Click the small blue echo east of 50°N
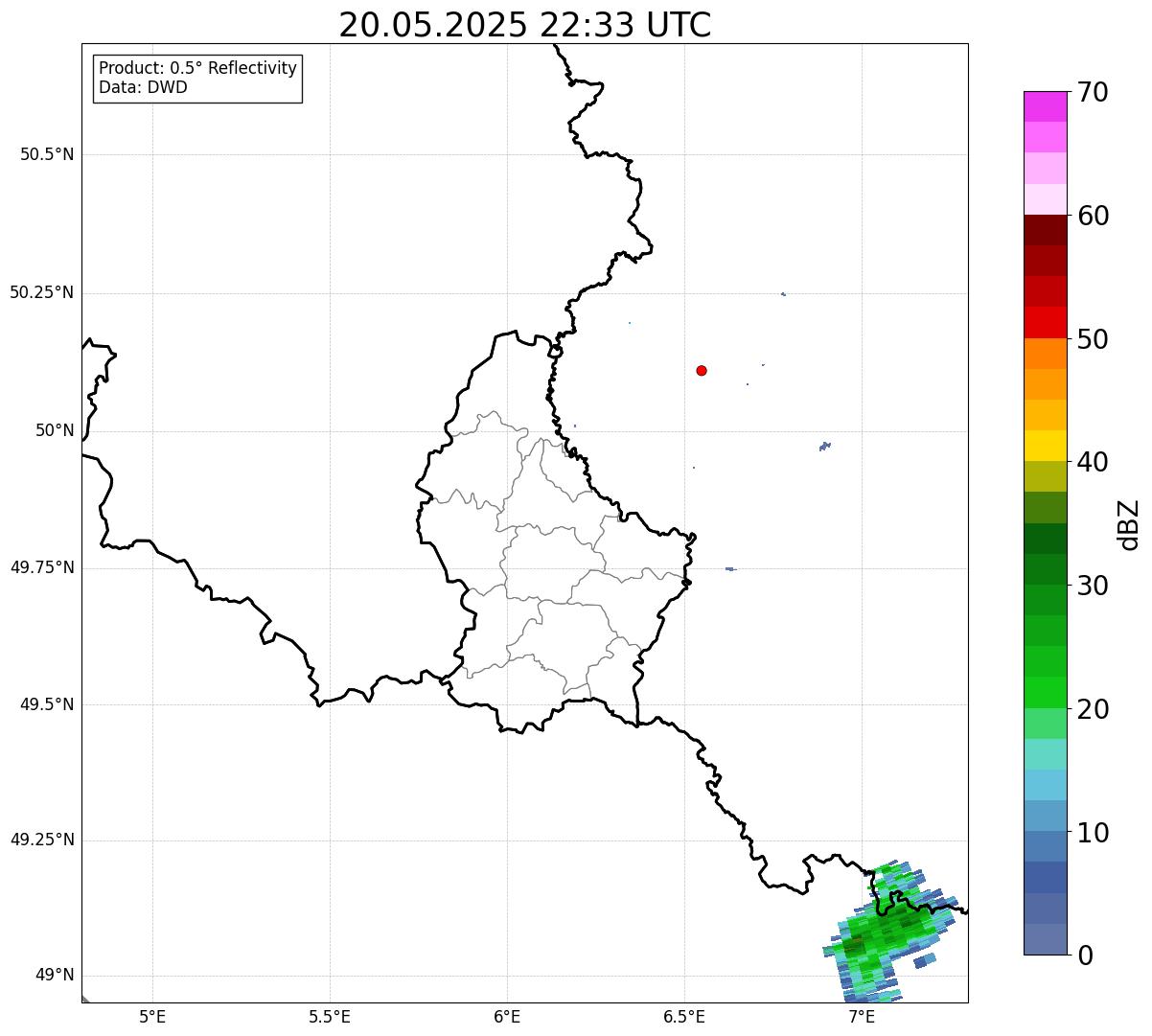The width and height of the screenshot is (1152, 1036). pos(825,446)
